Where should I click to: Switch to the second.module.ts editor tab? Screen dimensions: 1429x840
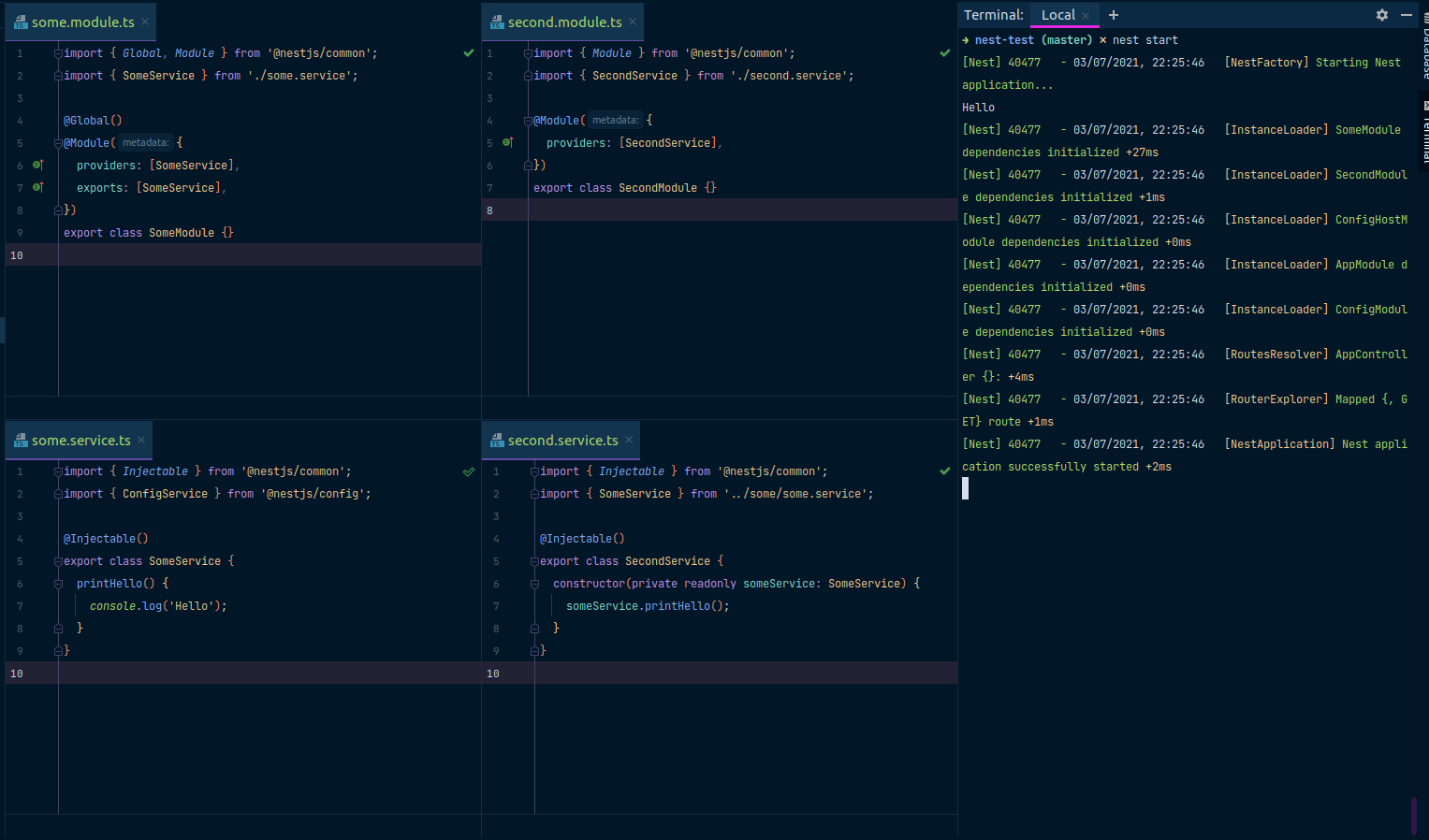pos(564,22)
